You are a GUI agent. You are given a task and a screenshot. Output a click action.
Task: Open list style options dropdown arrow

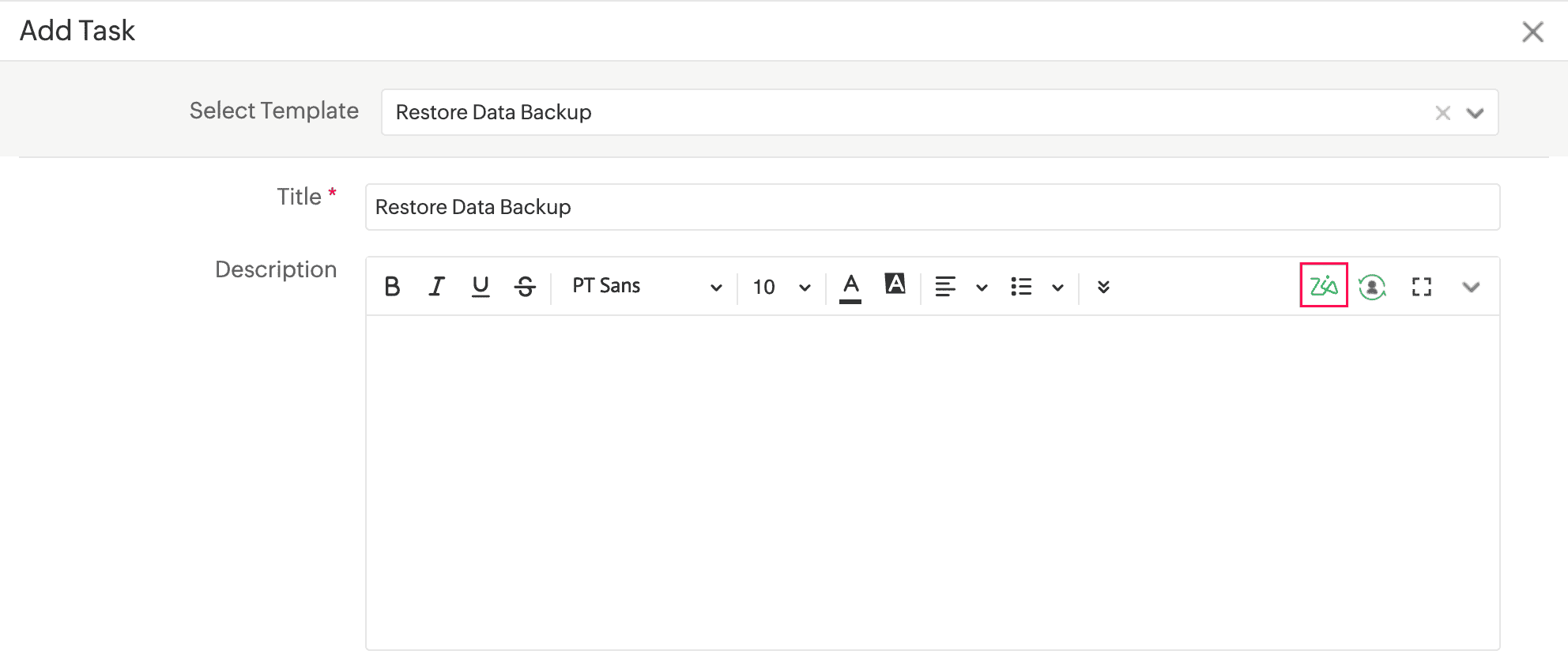1057,288
